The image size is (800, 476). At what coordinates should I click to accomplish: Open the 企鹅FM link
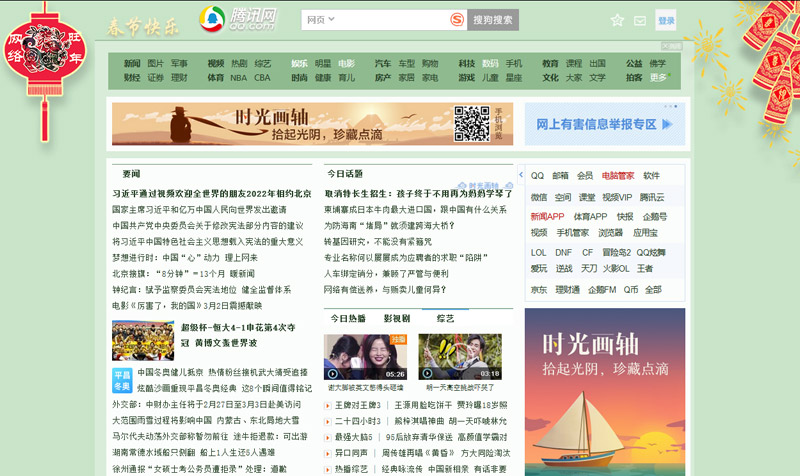point(602,289)
